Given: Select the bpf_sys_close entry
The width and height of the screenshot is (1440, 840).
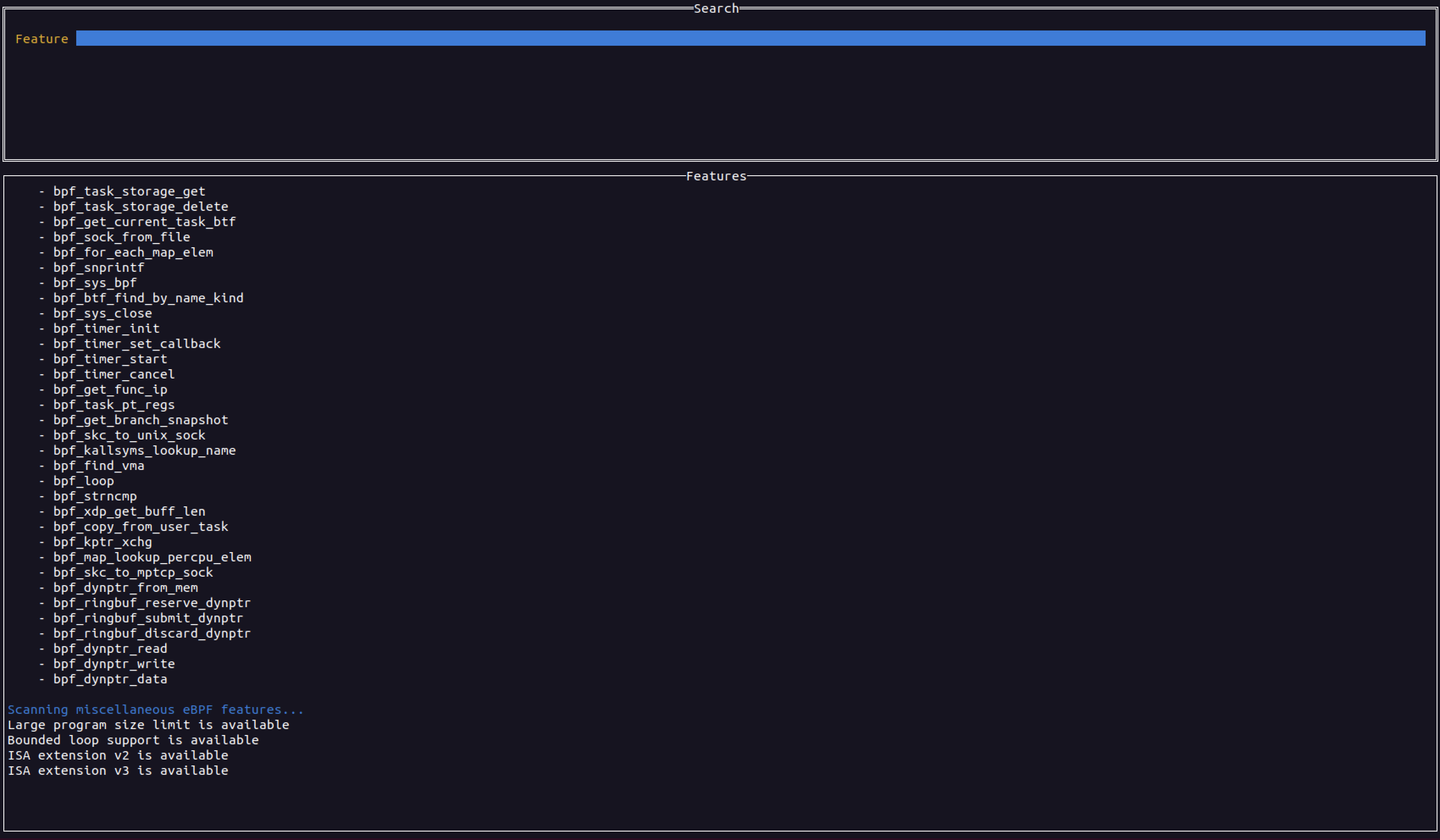Looking at the screenshot, I should pos(103,313).
